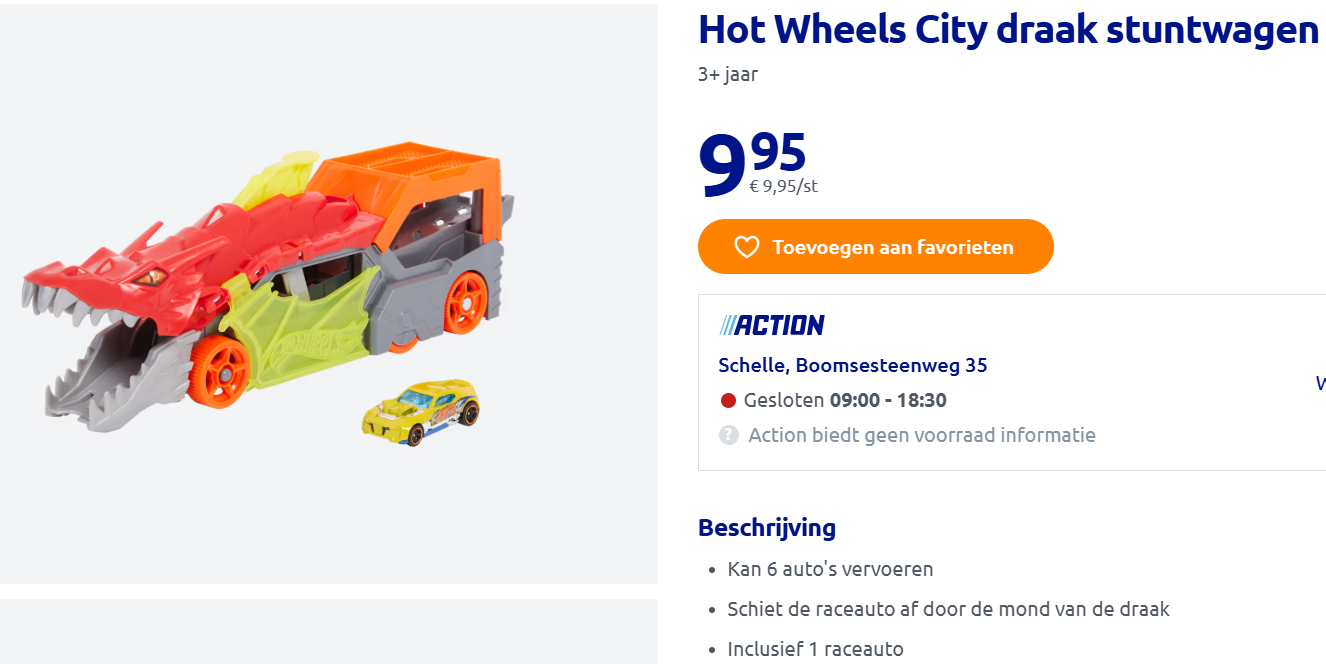The height and width of the screenshot is (664, 1326).
Task: Expand the Beschrijving section
Action: click(767, 527)
